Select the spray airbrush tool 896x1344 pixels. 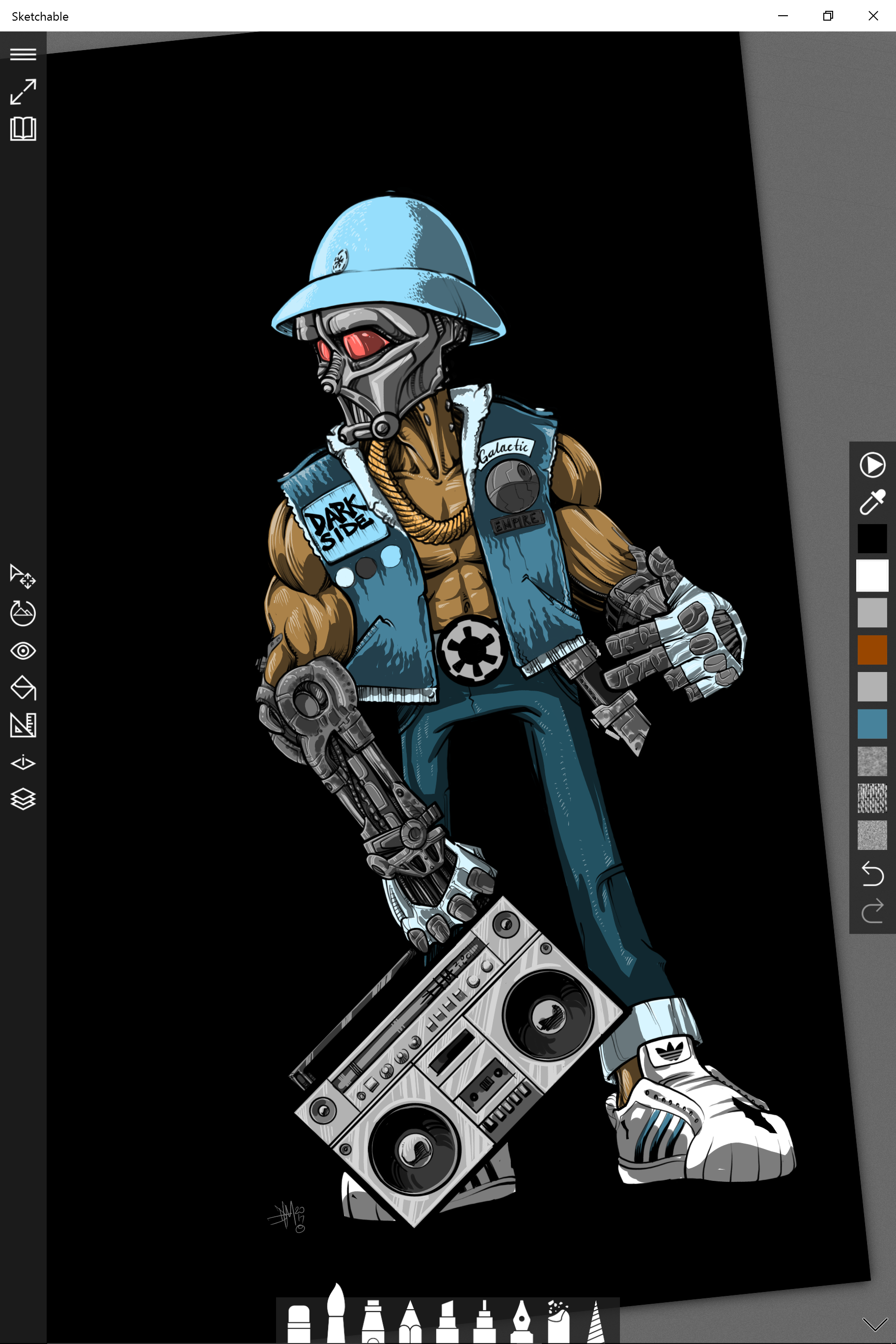click(559, 1321)
